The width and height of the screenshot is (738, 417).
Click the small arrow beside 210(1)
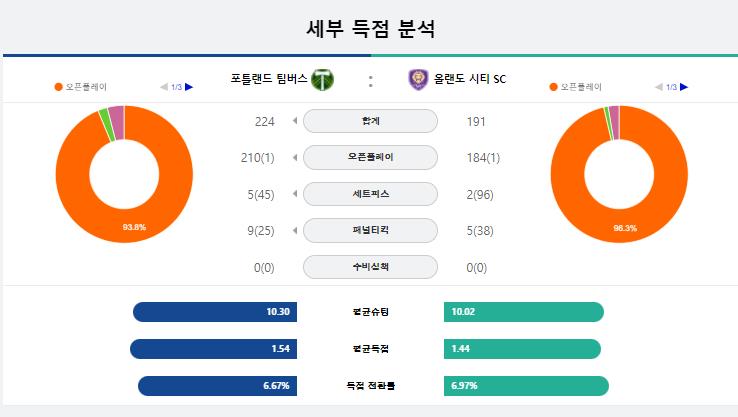pos(295,157)
